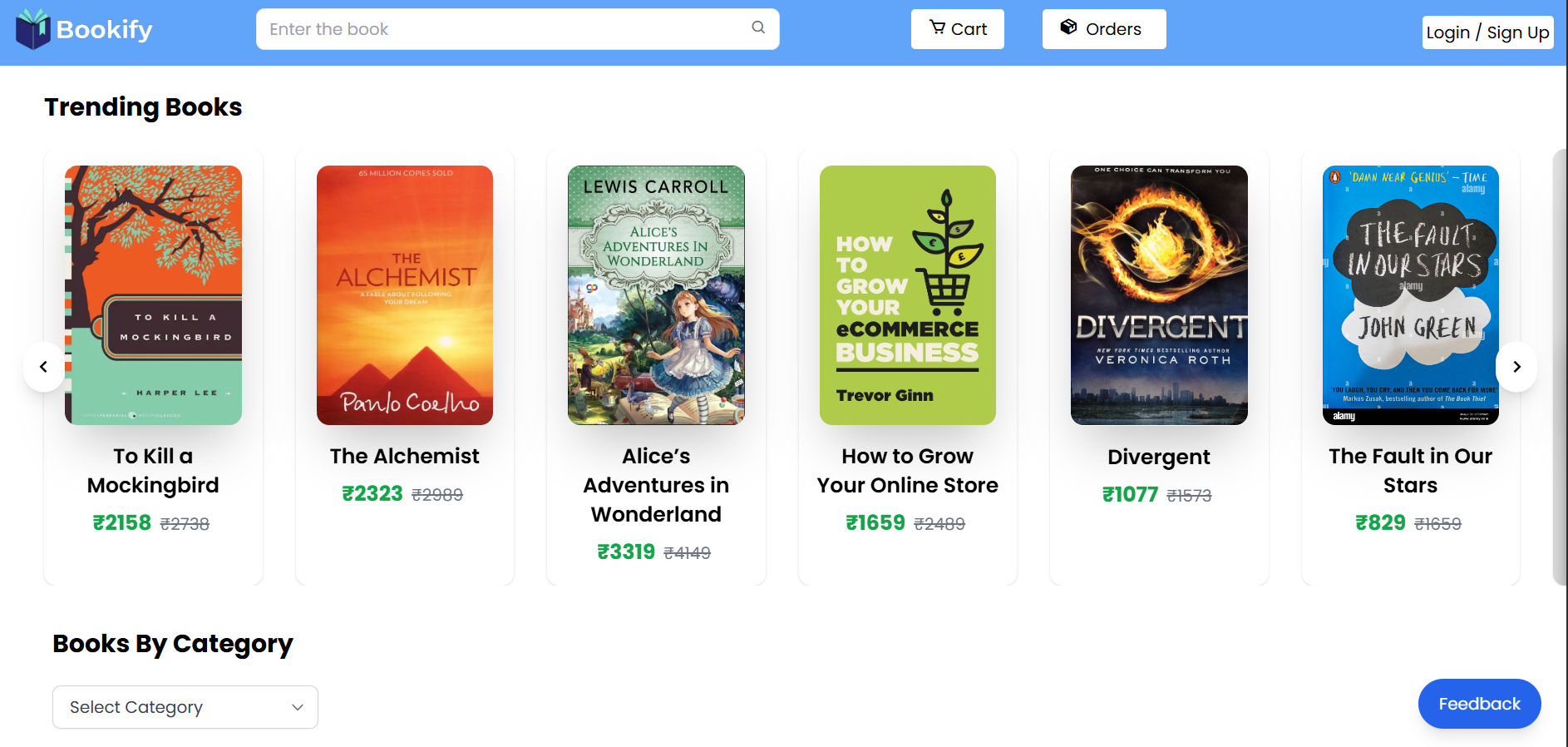Open How to Grow eCommerce Business cover

point(908,295)
